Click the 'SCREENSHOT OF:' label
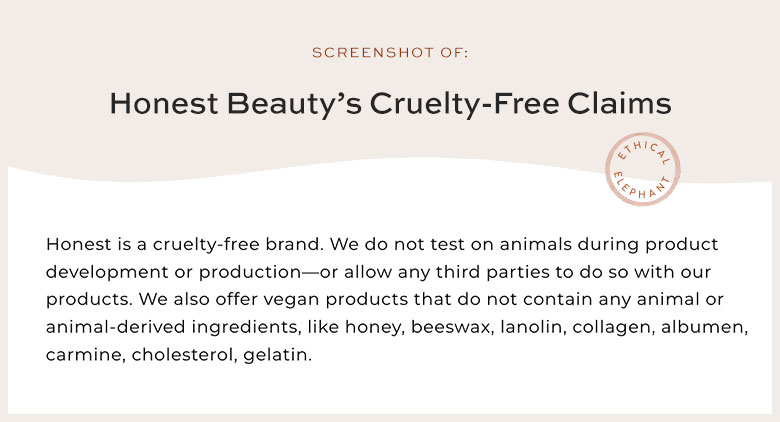Viewport: 780px width, 422px height. pyautogui.click(x=390, y=53)
